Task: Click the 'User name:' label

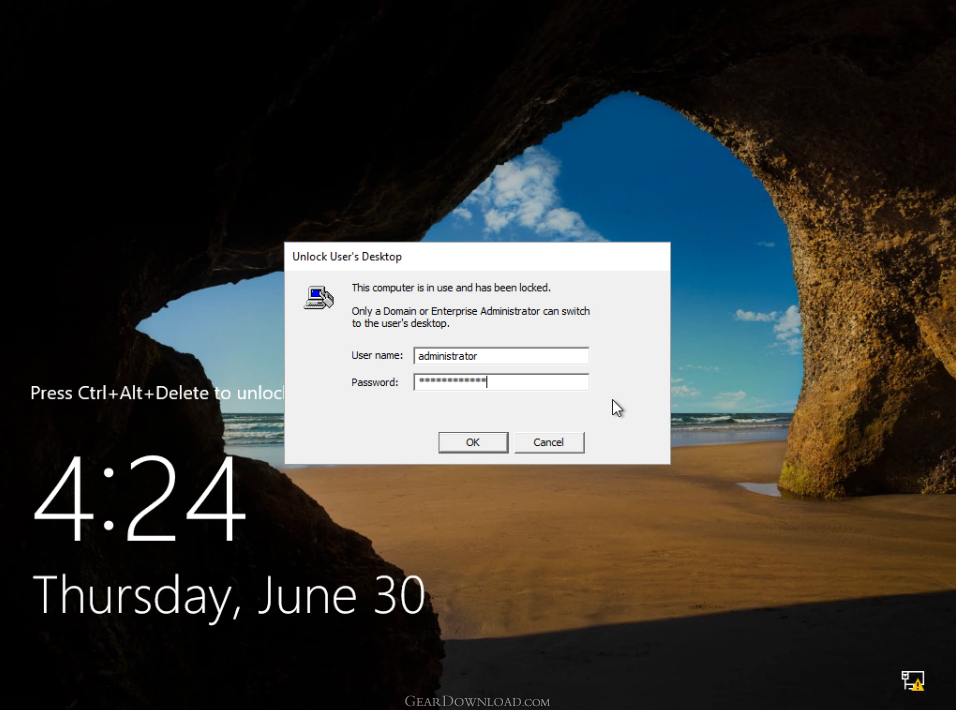Action: click(377, 355)
